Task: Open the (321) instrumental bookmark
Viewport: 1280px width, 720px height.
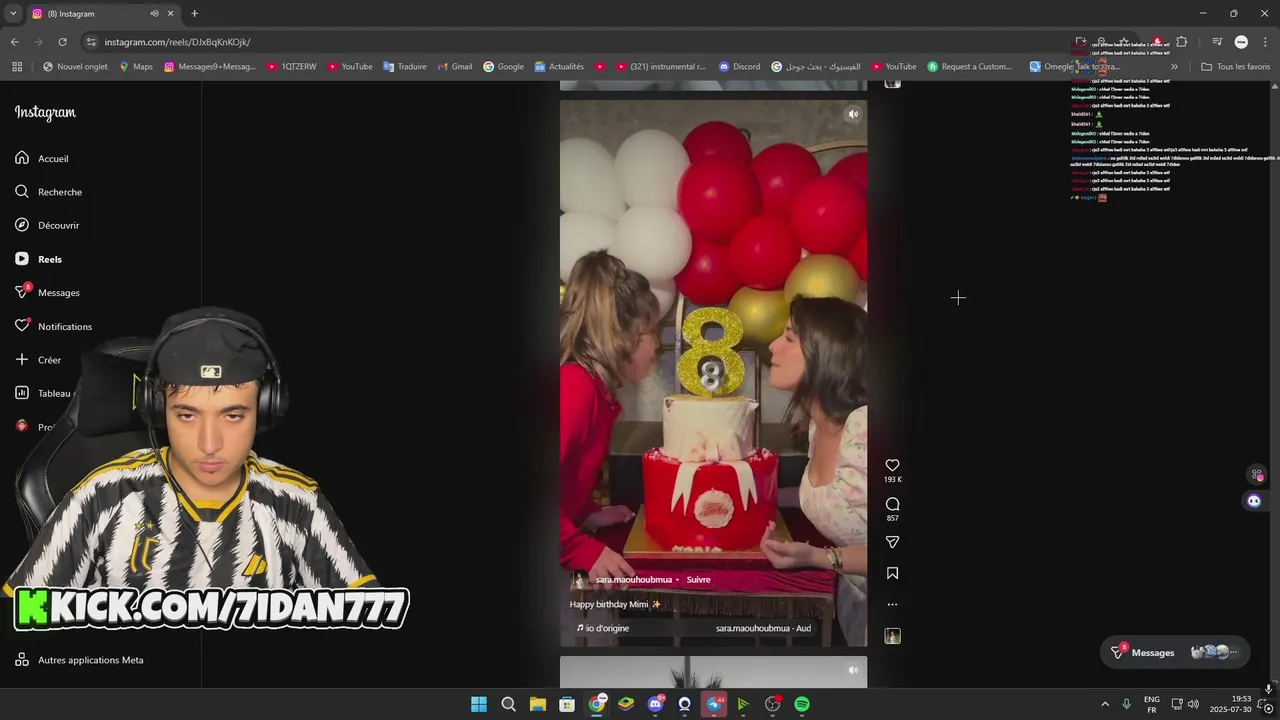Action: click(x=660, y=67)
